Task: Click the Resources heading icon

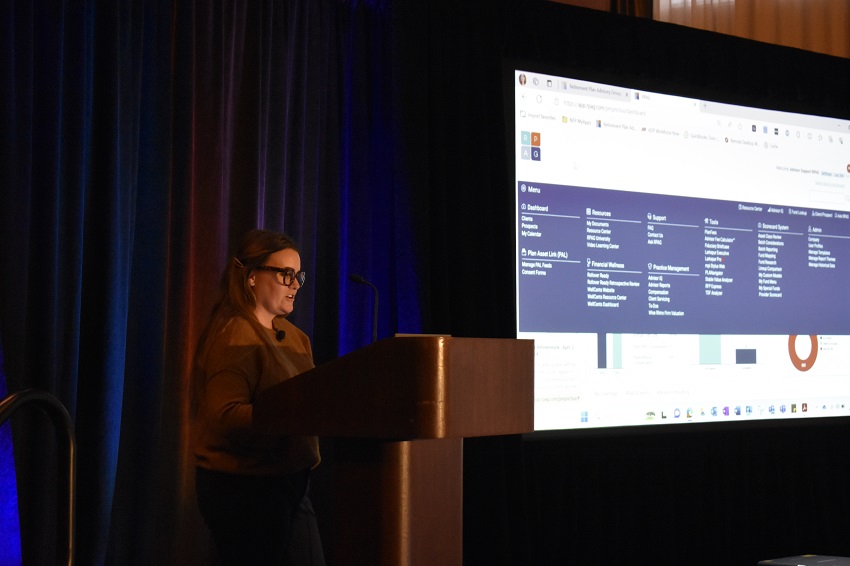Action: [589, 212]
